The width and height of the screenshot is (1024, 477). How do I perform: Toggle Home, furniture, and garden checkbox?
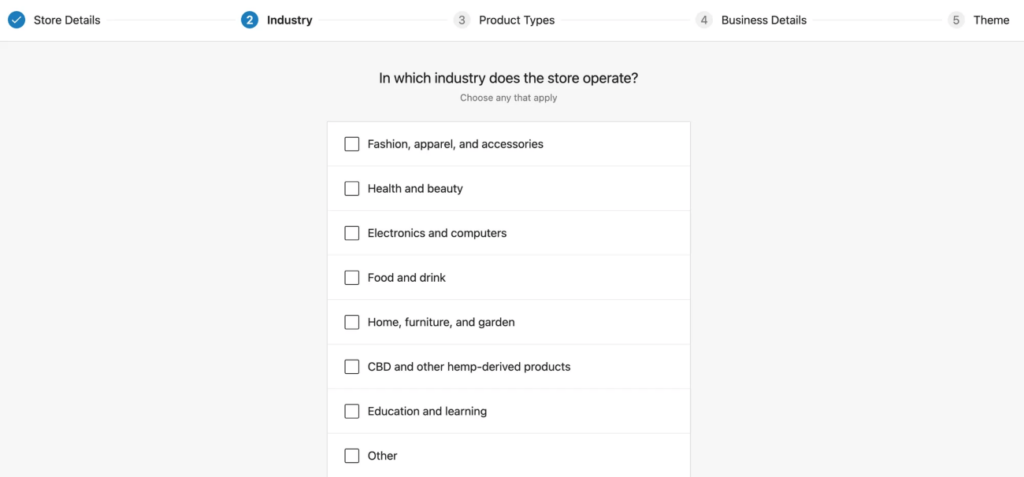352,322
